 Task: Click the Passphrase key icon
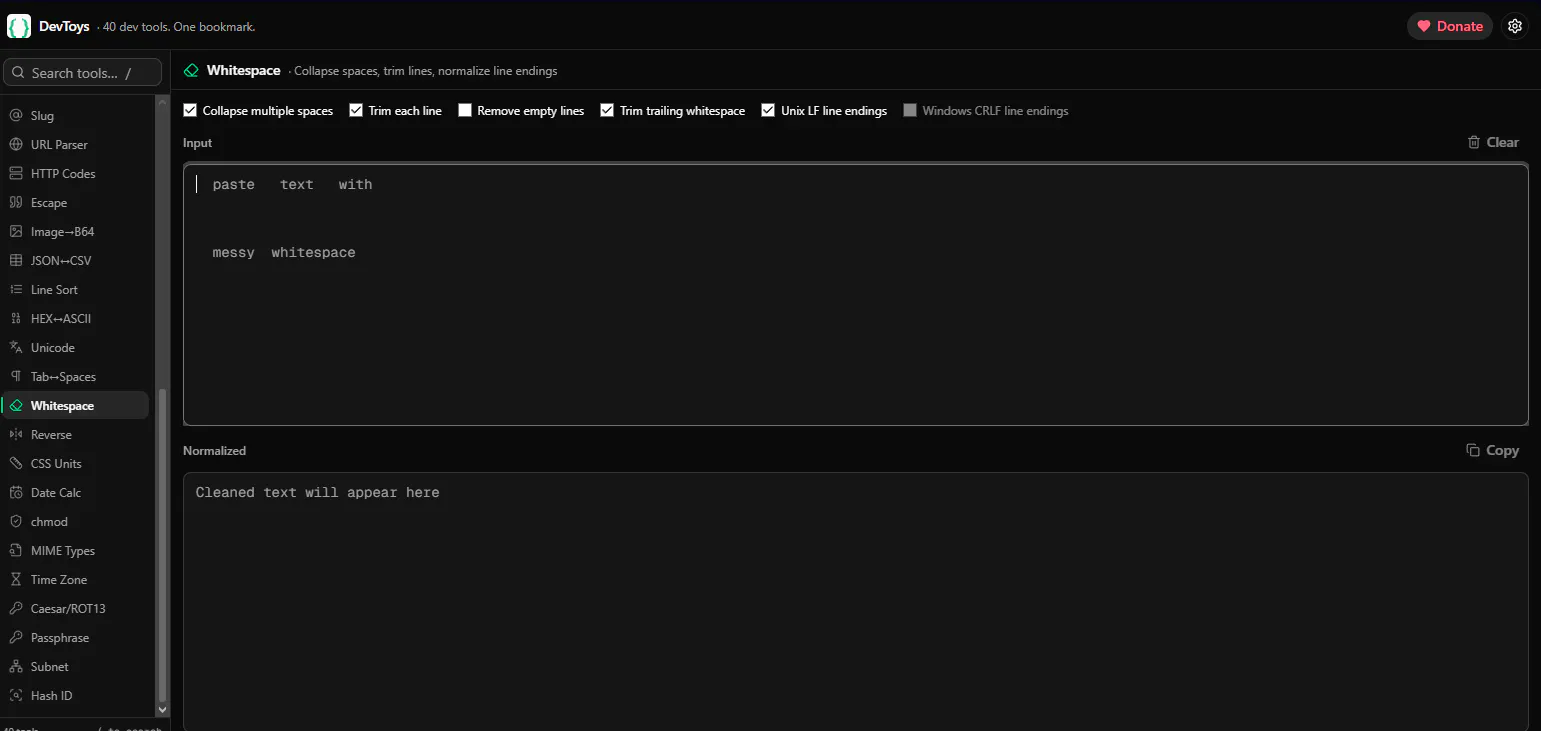(x=15, y=638)
